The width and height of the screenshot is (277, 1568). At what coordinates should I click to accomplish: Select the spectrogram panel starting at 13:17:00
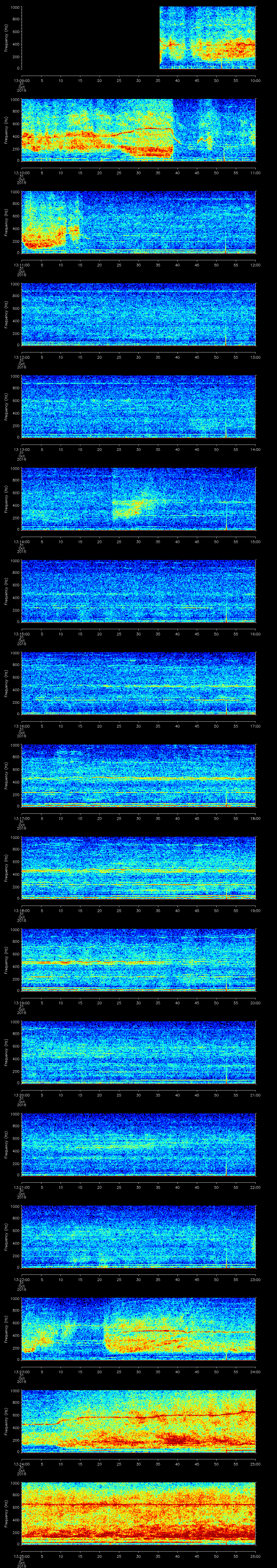click(x=139, y=775)
